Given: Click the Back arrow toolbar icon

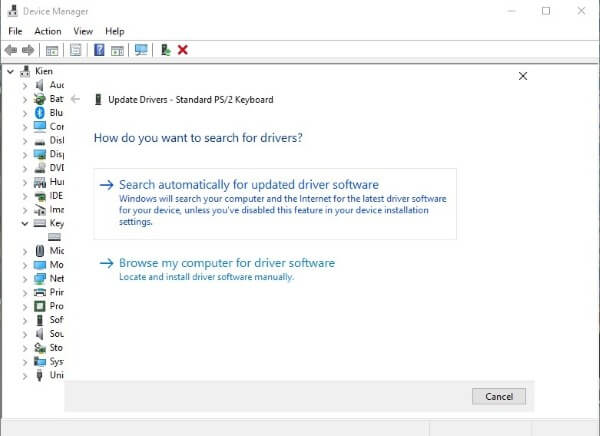Looking at the screenshot, I should [10, 50].
